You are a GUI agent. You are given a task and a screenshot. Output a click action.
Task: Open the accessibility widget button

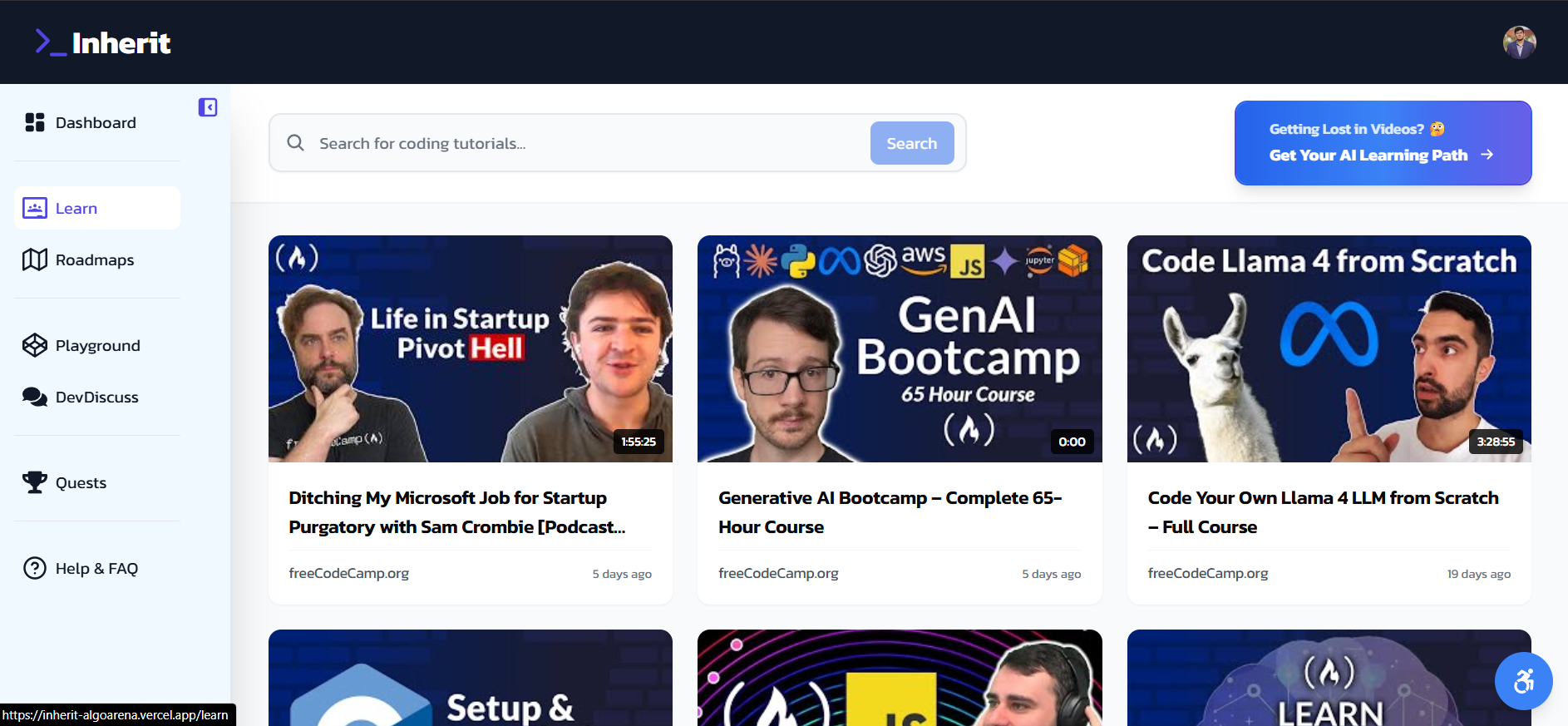(1523, 681)
